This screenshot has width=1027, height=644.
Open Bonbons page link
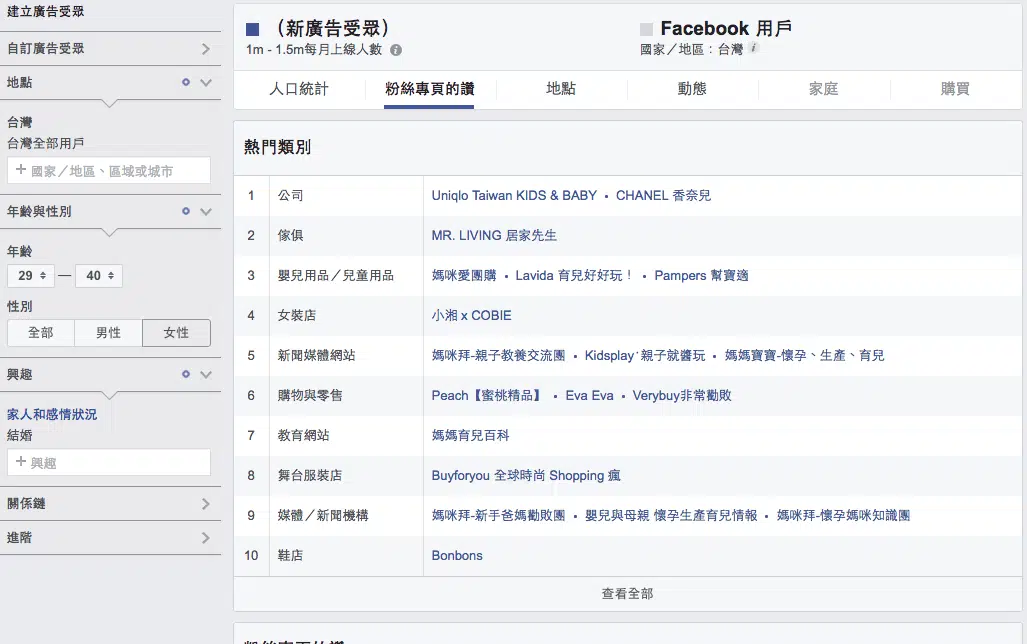pyautogui.click(x=457, y=555)
